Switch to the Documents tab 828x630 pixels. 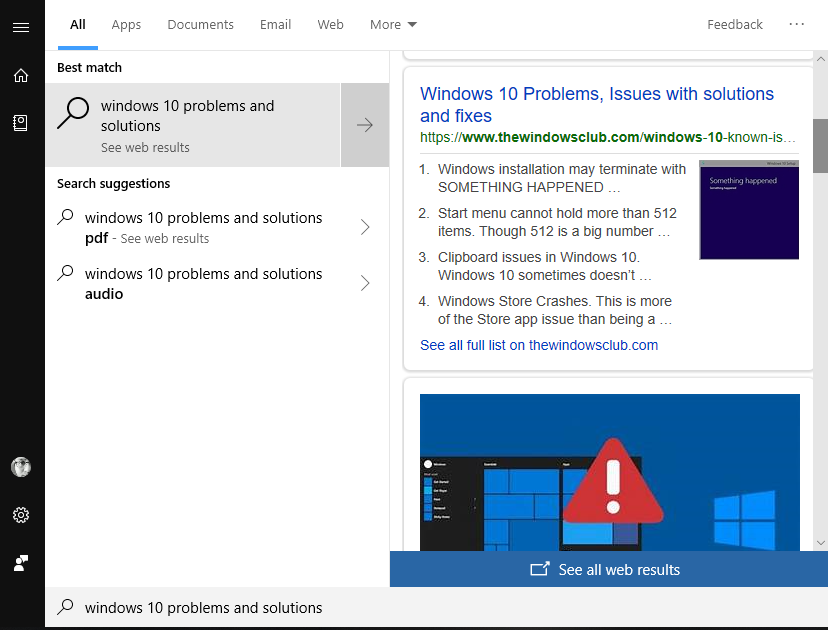coord(200,24)
